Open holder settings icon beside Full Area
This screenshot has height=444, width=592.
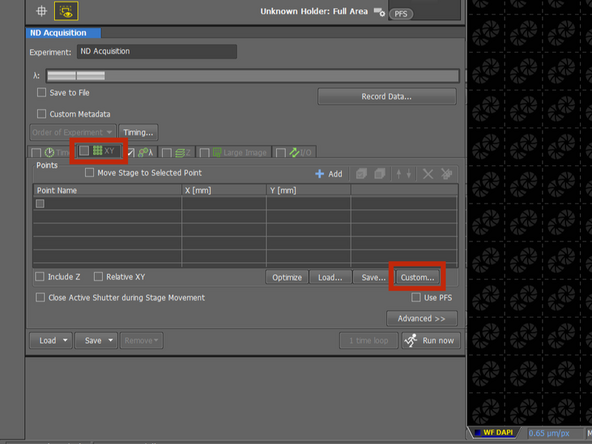tap(379, 12)
